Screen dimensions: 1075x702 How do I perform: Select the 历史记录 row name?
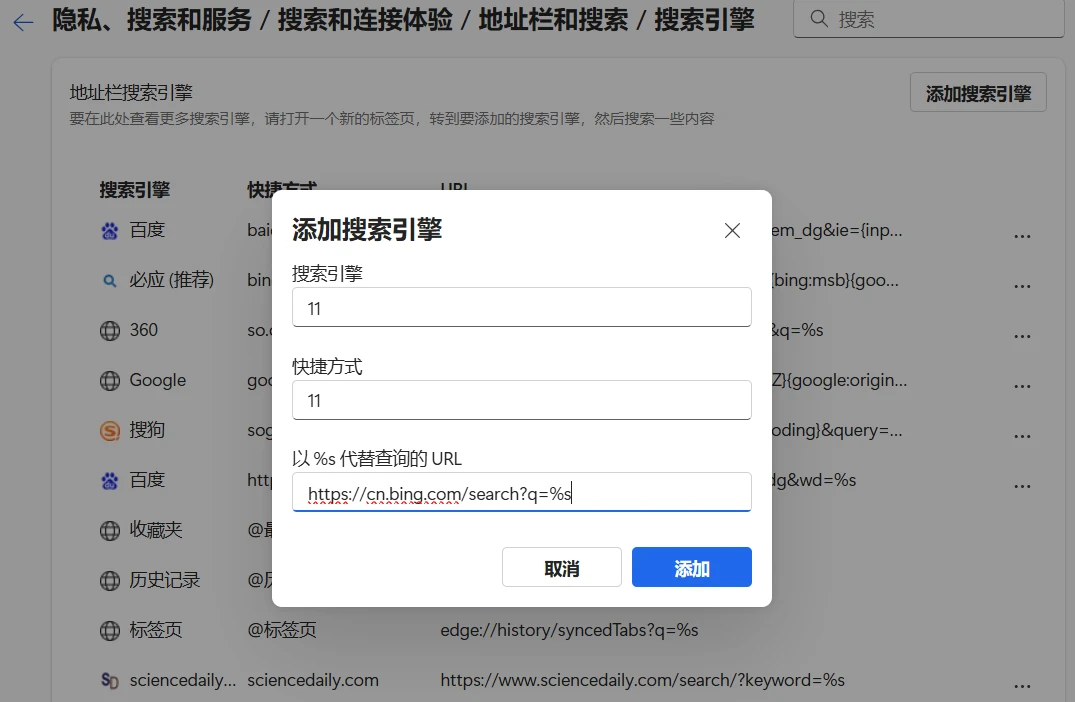[x=165, y=580]
